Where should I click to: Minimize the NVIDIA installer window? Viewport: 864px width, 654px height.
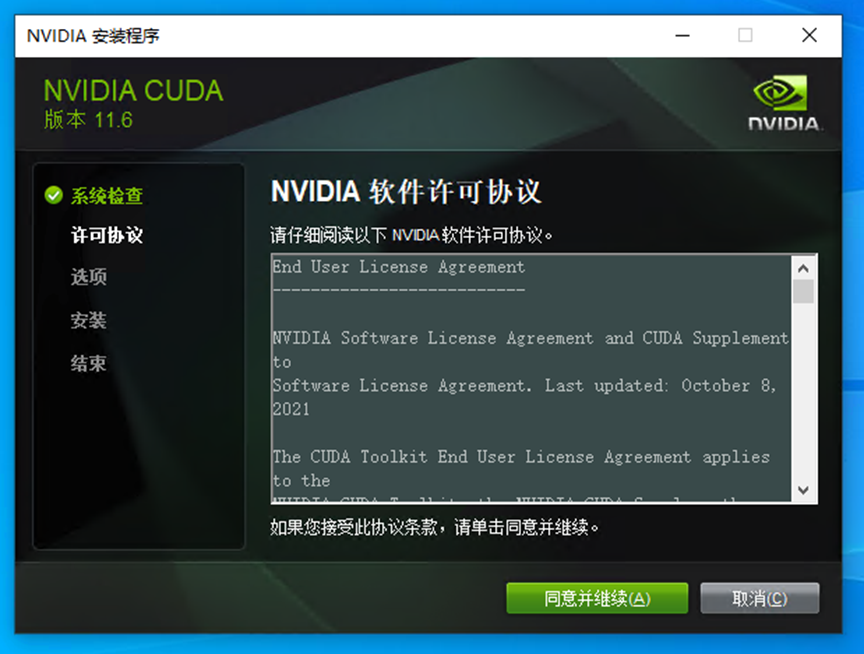[682, 36]
